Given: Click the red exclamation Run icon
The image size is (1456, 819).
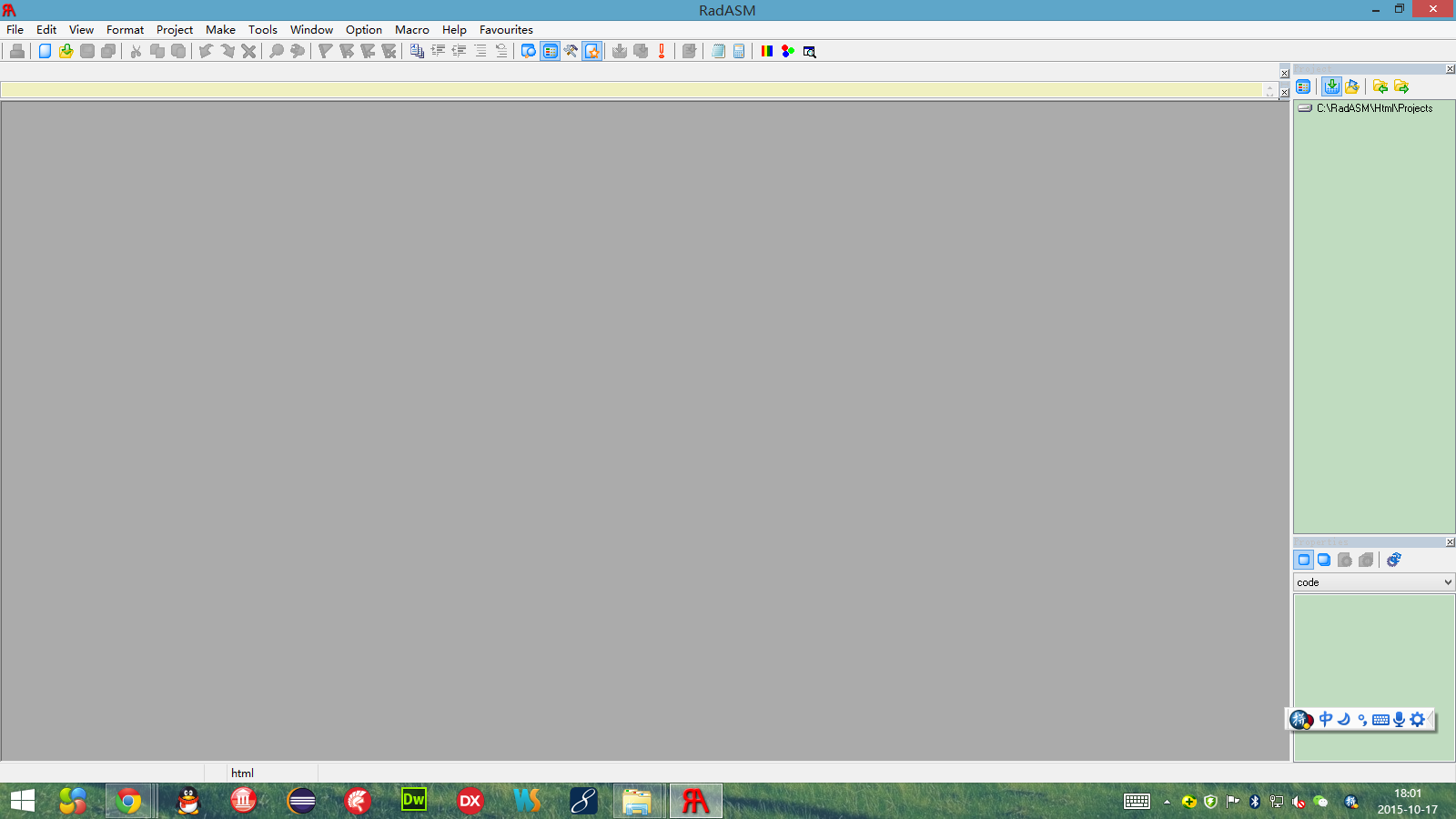Looking at the screenshot, I should coord(662,51).
